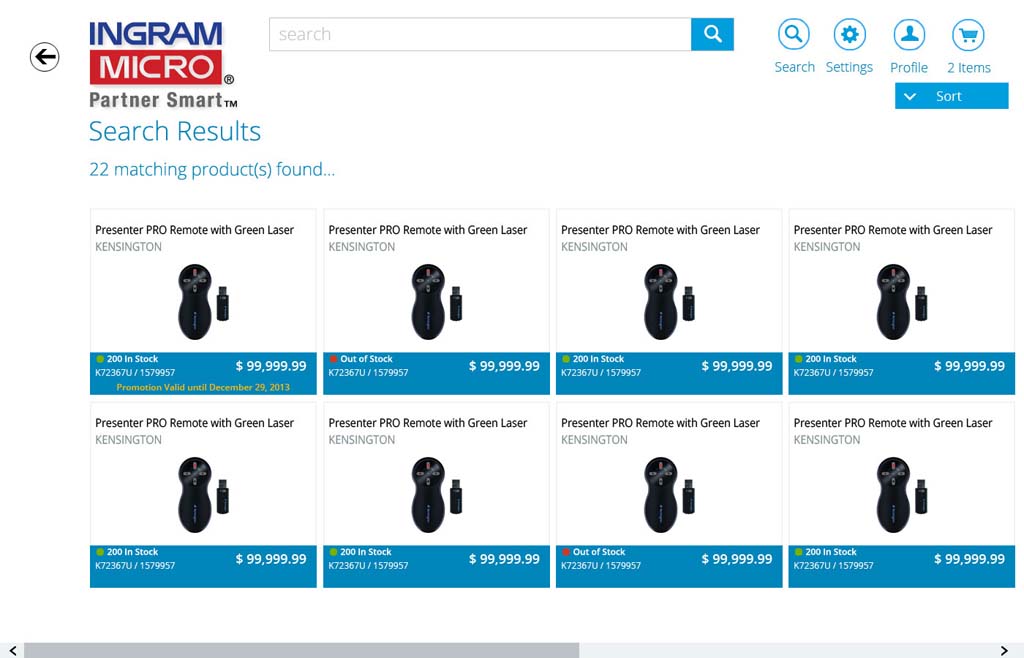The width and height of the screenshot is (1024, 658).
Task: Expand the Sort dropdown
Action: click(951, 96)
